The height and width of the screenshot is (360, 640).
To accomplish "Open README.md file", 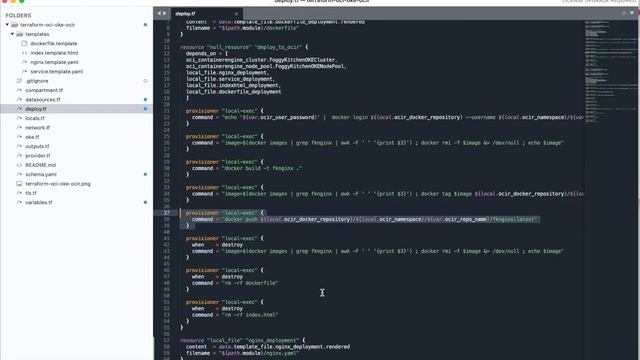I will coord(40,165).
